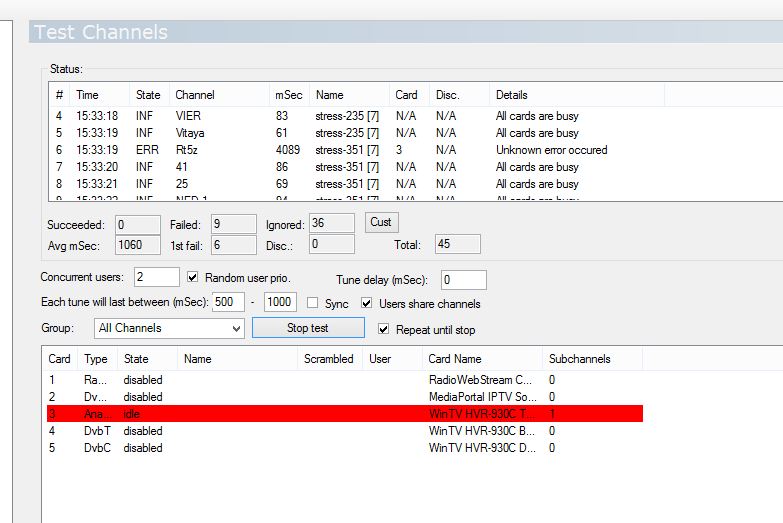Select status row 8 with channel 25
This screenshot has width=783, height=523.
click(357, 184)
